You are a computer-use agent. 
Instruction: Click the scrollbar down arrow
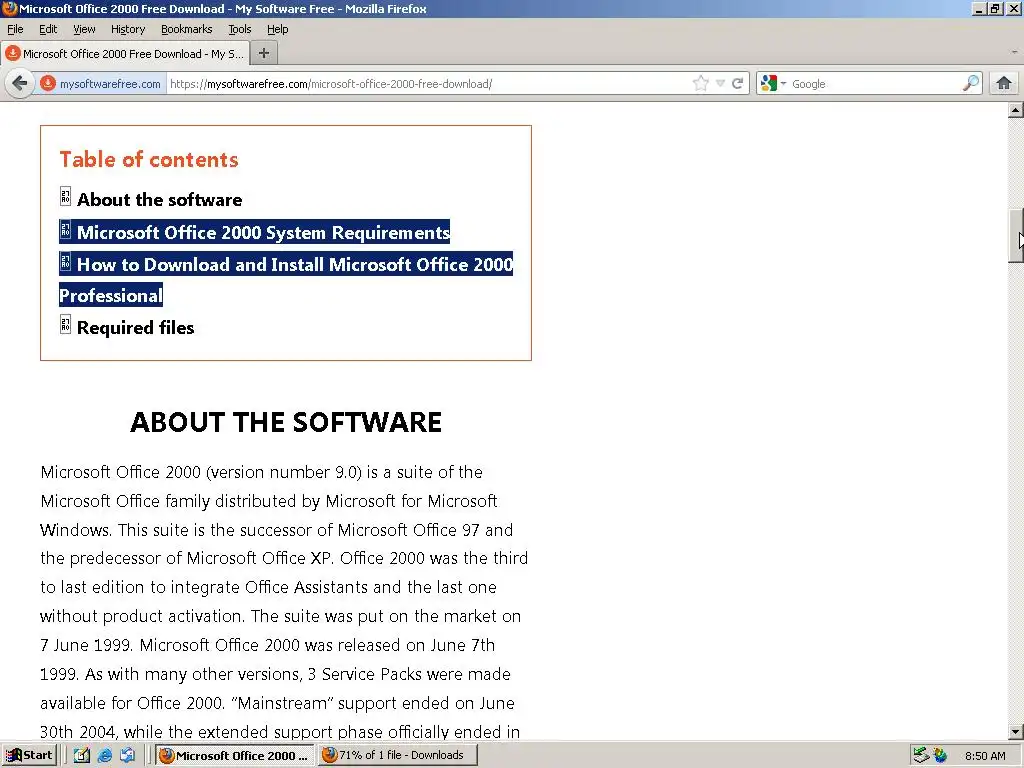[x=1015, y=731]
